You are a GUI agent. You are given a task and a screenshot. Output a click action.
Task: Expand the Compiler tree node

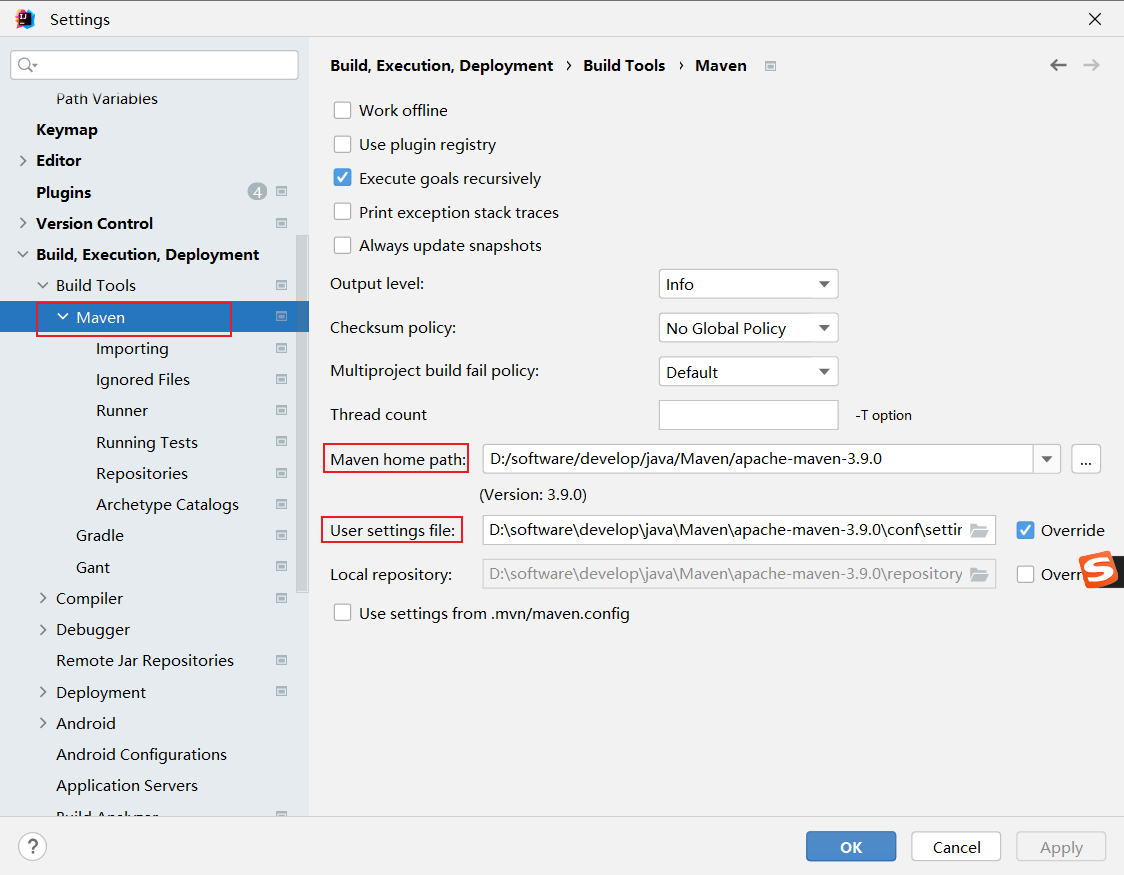(x=43, y=598)
